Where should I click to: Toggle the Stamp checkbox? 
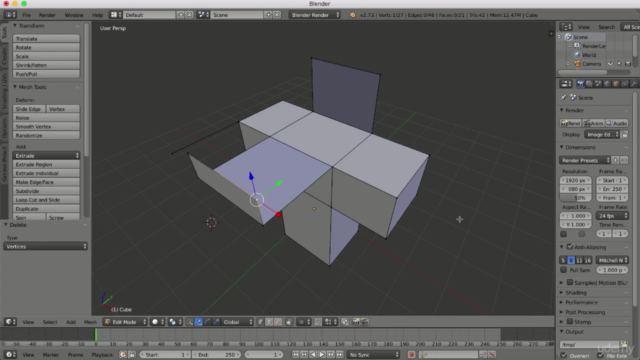pyautogui.click(x=570, y=322)
